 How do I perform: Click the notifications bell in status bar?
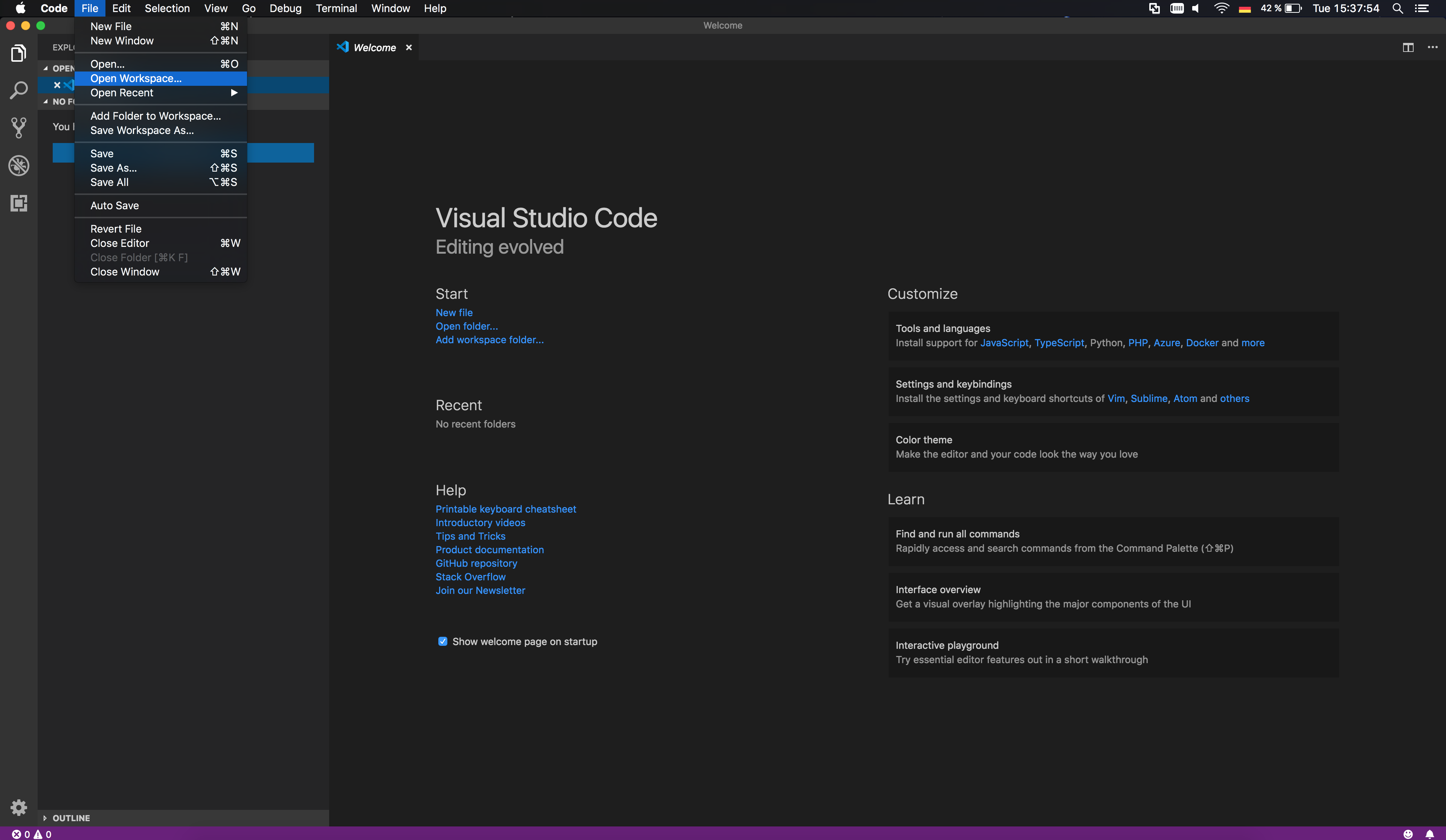coord(1429,834)
